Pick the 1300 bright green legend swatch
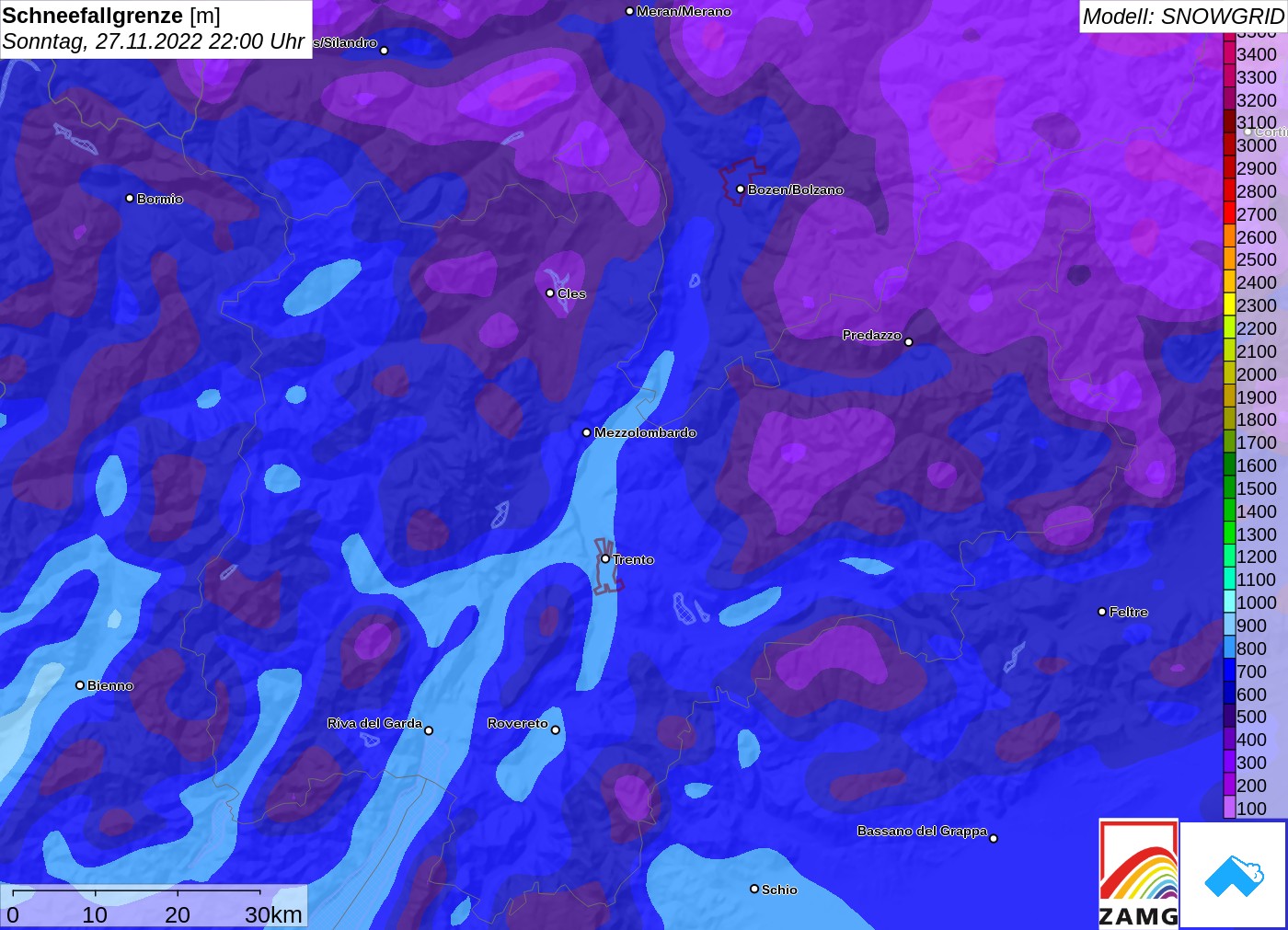This screenshot has width=1288, height=930. coord(1229,534)
